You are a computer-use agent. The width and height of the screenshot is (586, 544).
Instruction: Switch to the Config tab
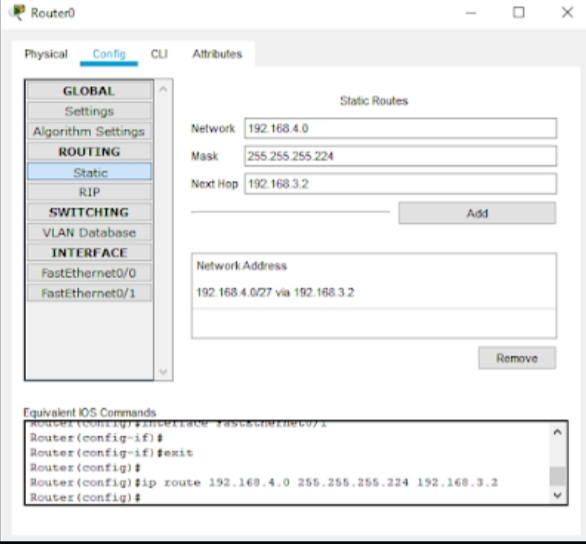tap(109, 54)
